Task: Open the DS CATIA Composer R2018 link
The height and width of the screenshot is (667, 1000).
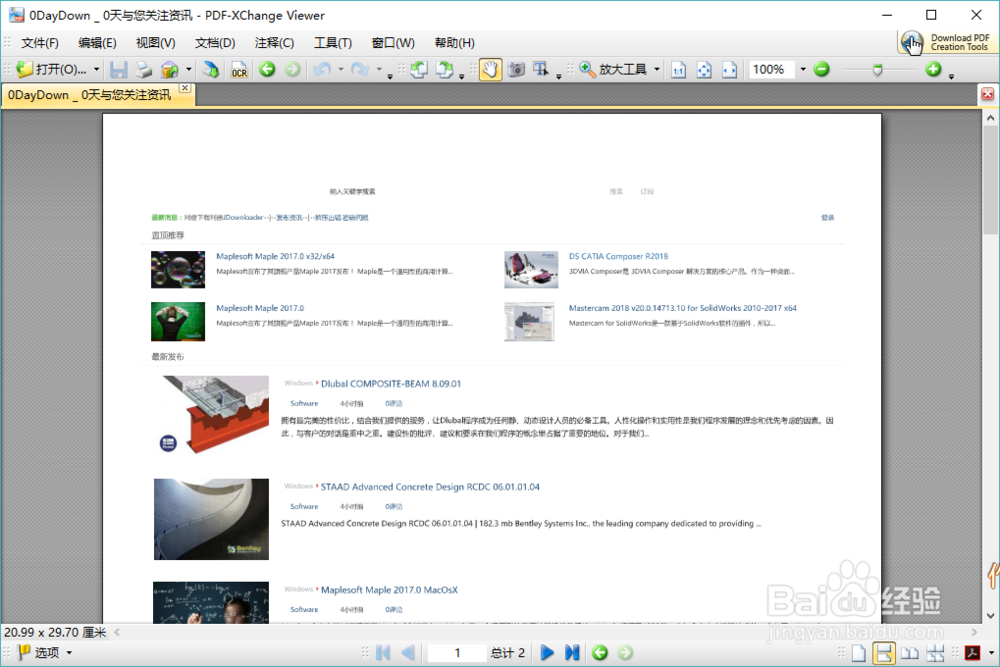Action: (619, 256)
